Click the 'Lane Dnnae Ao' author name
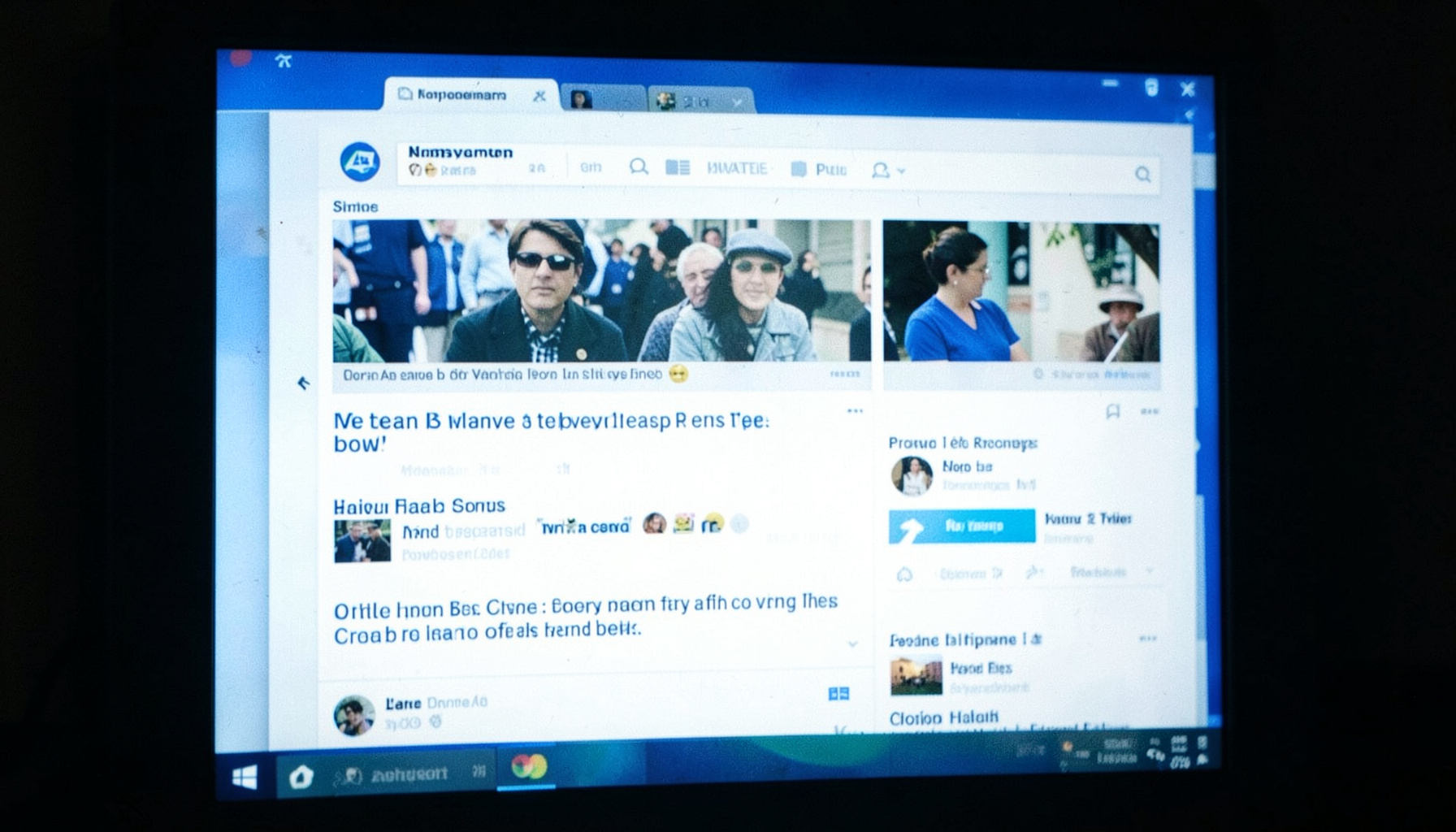Image resolution: width=1456 pixels, height=832 pixels. coord(436,703)
